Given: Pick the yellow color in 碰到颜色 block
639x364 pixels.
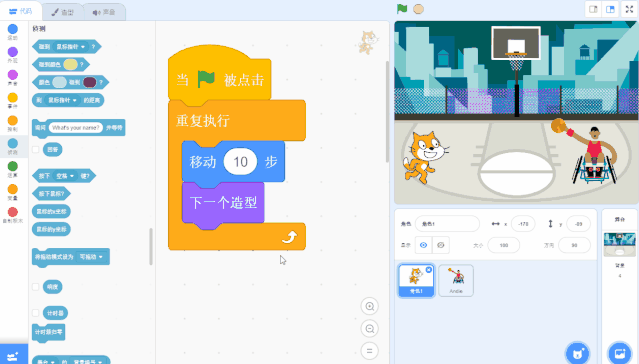Looking at the screenshot, I should pos(70,64).
